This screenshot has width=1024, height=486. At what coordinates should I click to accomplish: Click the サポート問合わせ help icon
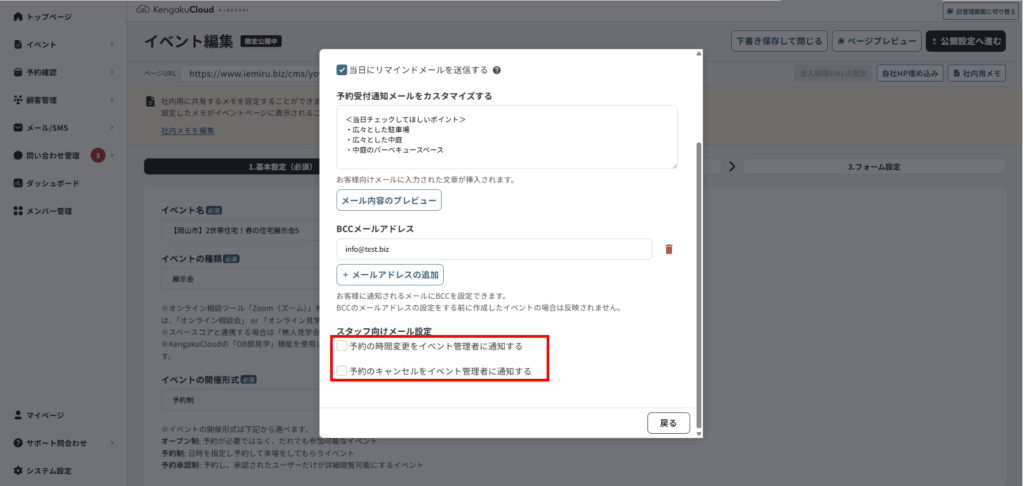point(18,443)
